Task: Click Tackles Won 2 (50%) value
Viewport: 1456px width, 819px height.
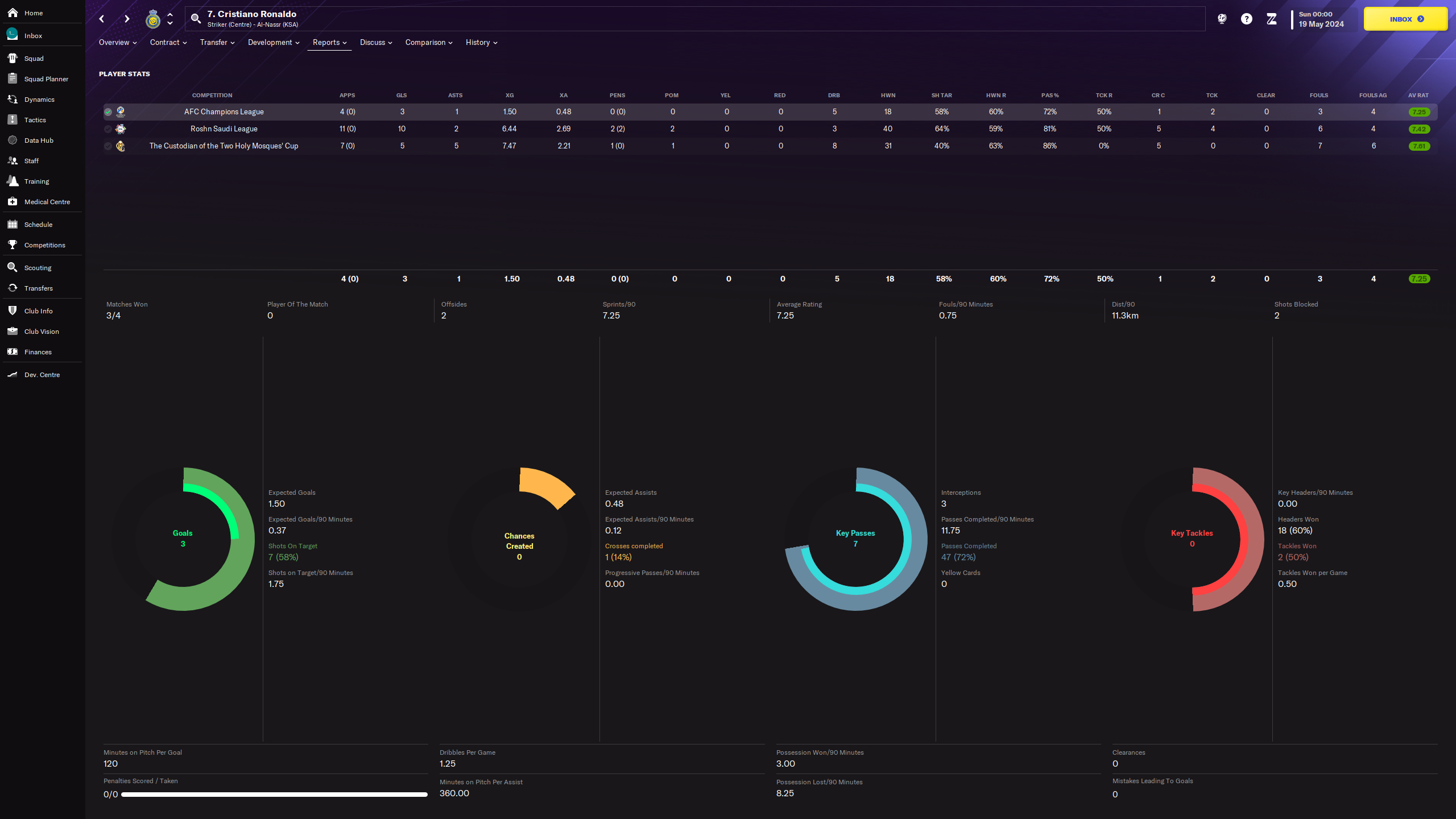Action: point(1293,557)
